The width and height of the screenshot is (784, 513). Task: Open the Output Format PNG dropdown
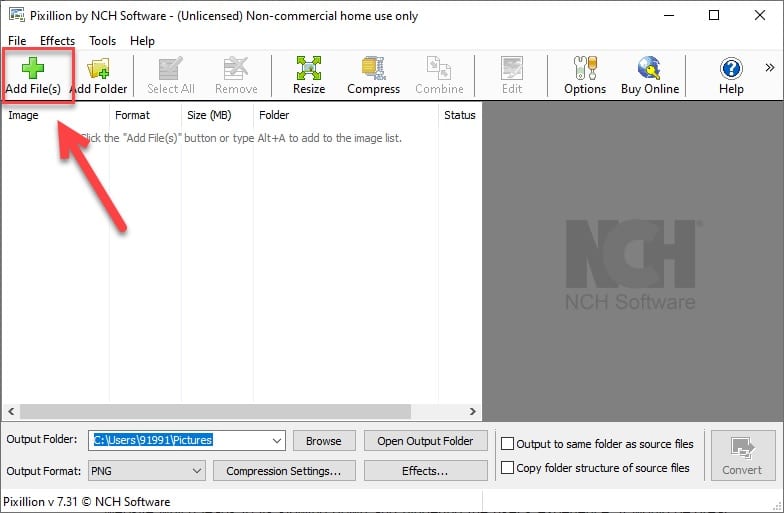147,471
